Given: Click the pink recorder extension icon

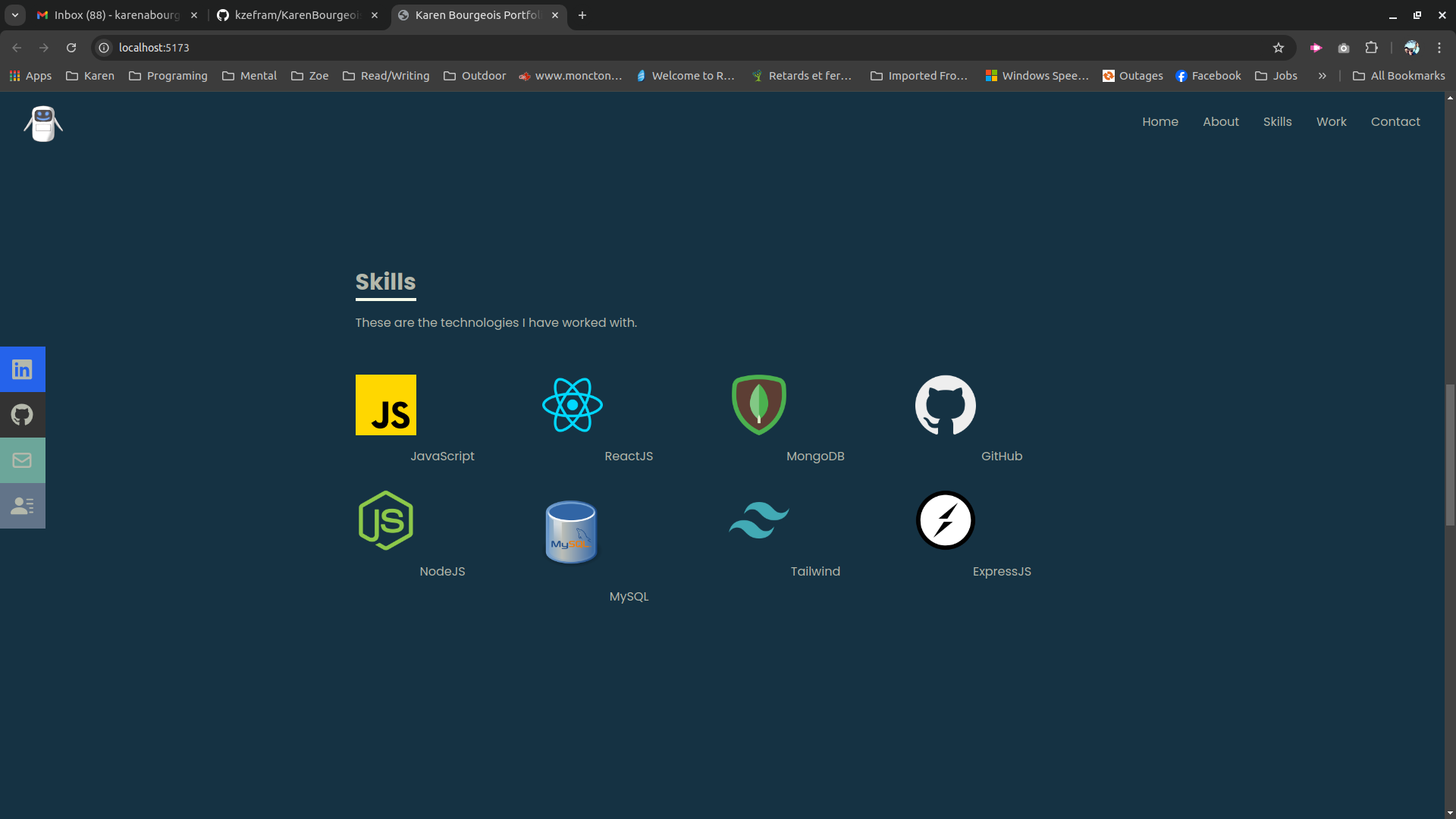Looking at the screenshot, I should (1316, 48).
